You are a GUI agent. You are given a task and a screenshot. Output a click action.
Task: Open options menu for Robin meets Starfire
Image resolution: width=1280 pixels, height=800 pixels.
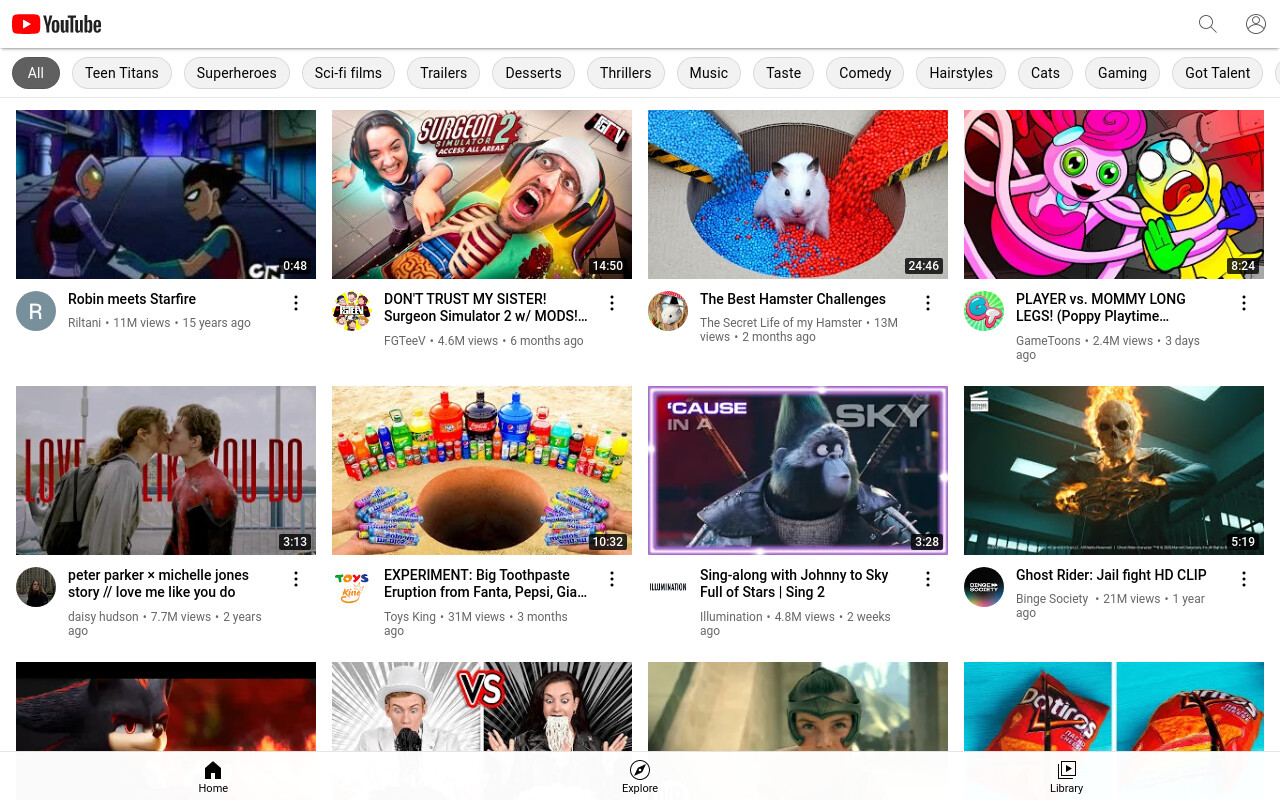click(x=296, y=303)
